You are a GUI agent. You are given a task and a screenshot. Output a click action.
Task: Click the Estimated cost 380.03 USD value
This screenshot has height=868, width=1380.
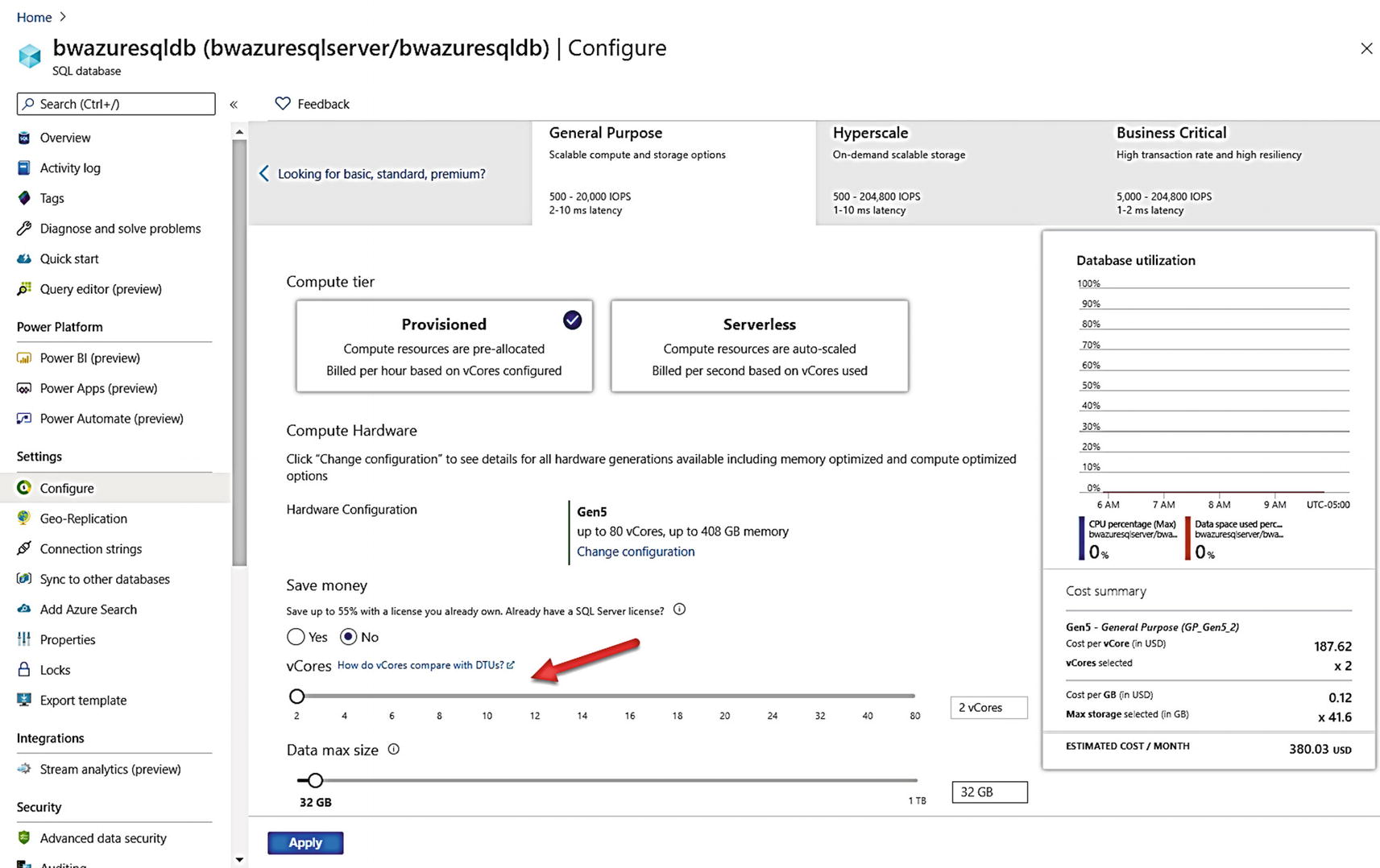tap(1320, 749)
